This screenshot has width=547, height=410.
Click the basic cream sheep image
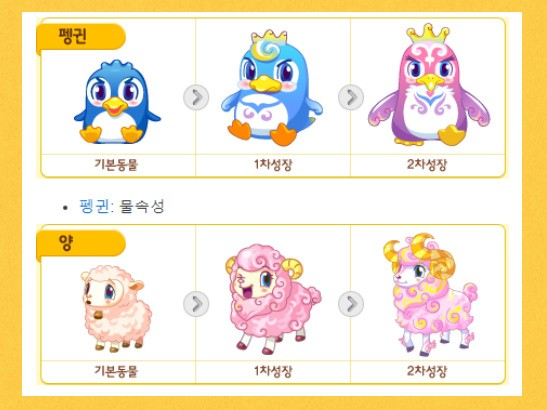tap(117, 308)
